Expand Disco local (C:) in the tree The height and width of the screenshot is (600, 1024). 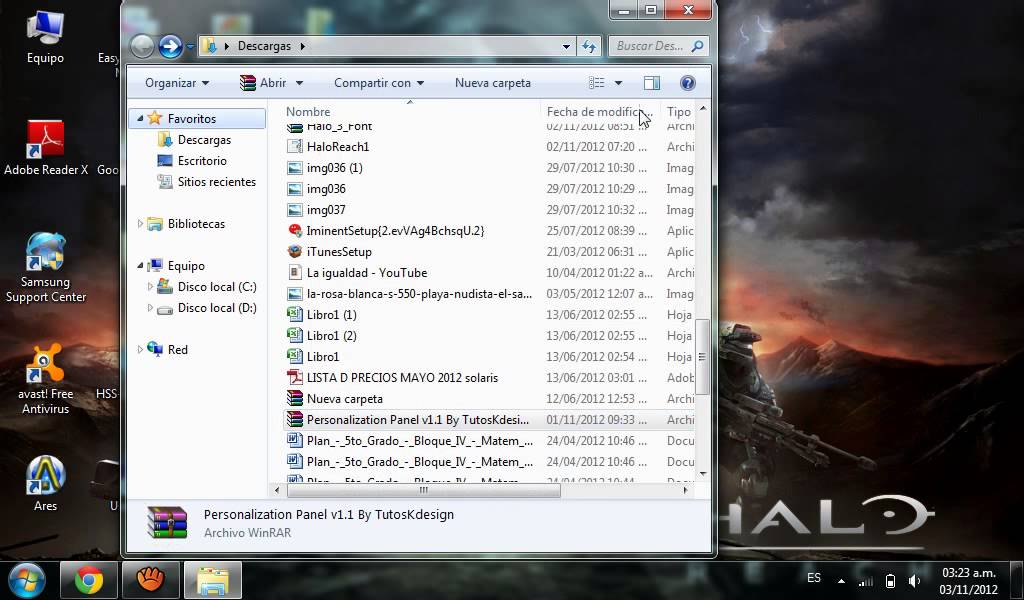point(150,287)
